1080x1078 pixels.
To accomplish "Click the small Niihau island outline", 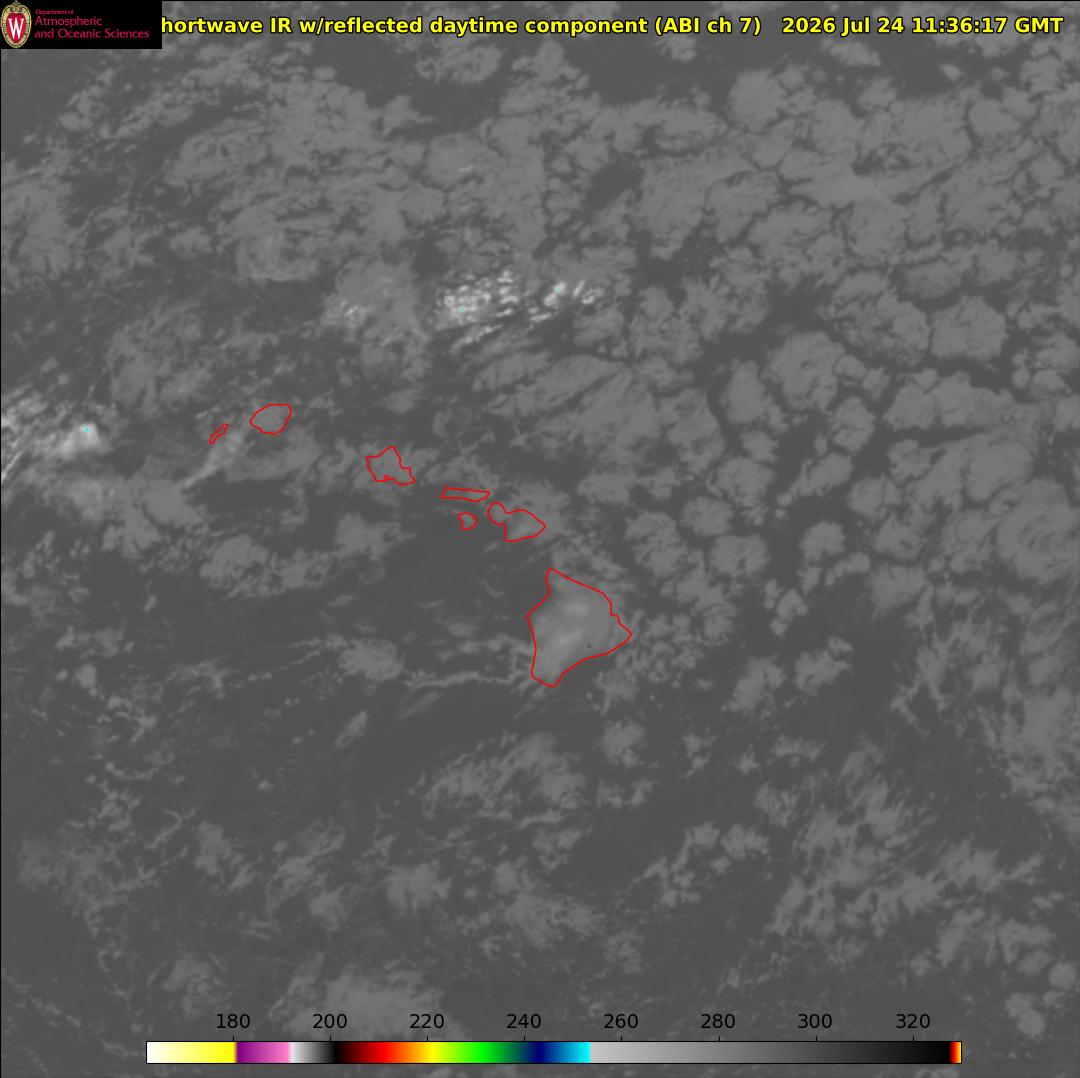I will coord(219,434).
